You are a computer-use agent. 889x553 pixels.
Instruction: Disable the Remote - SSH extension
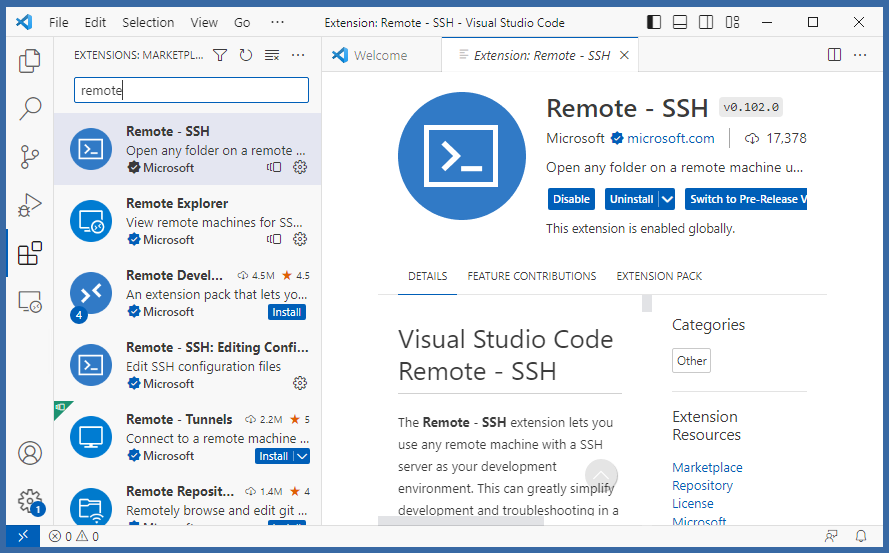(x=571, y=199)
